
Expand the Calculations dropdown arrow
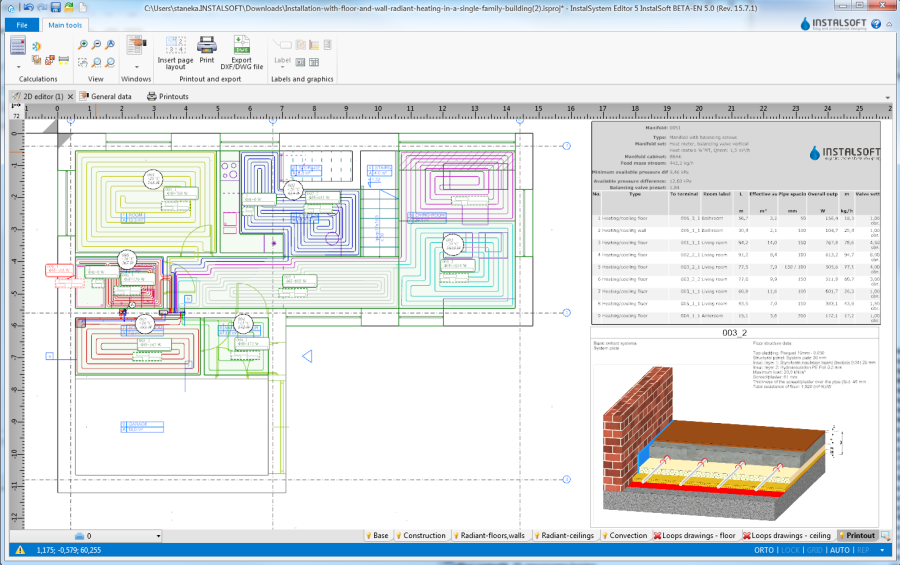pyautogui.click(x=18, y=67)
